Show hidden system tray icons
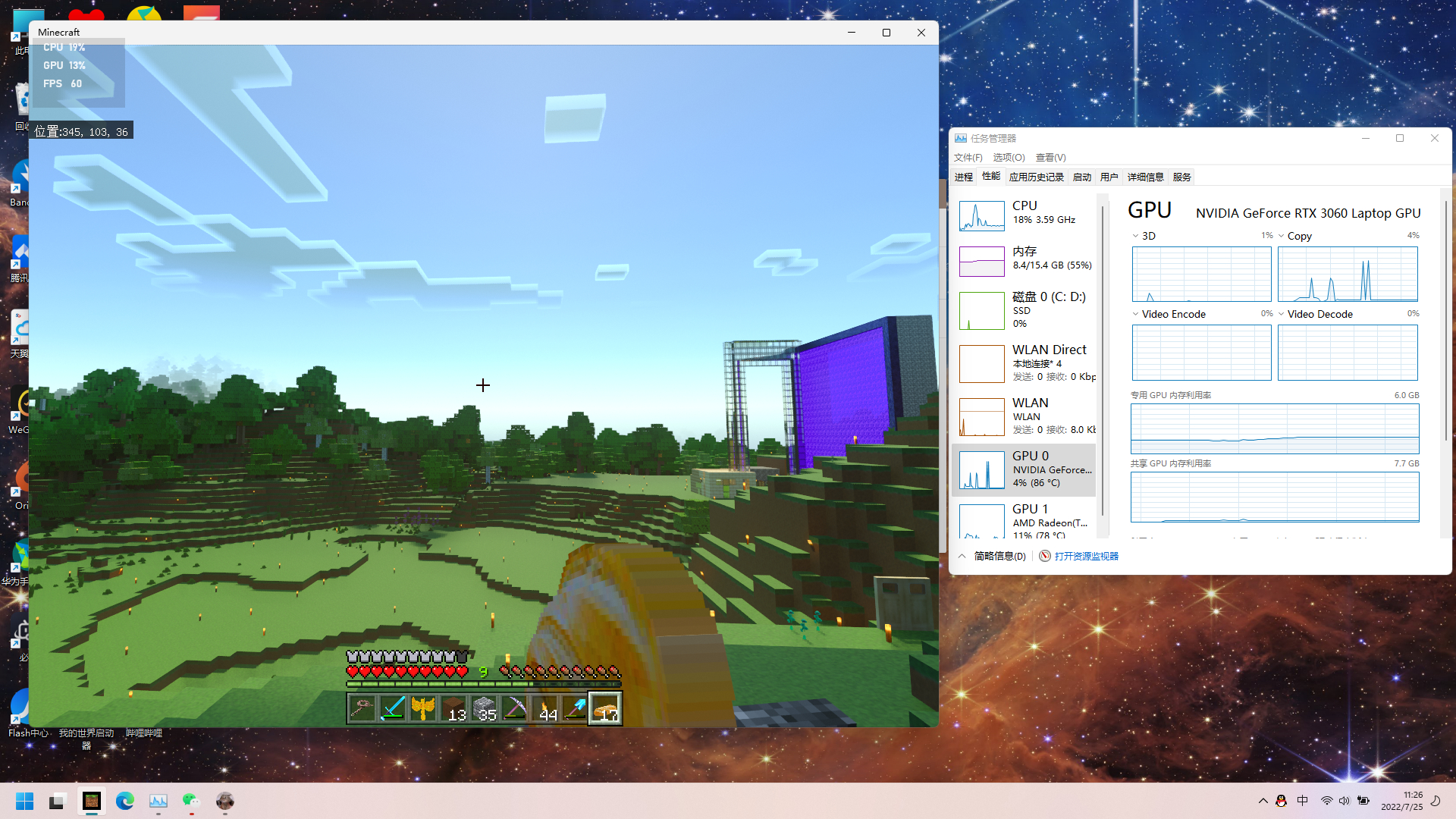This screenshot has width=1456, height=819. (1263, 801)
